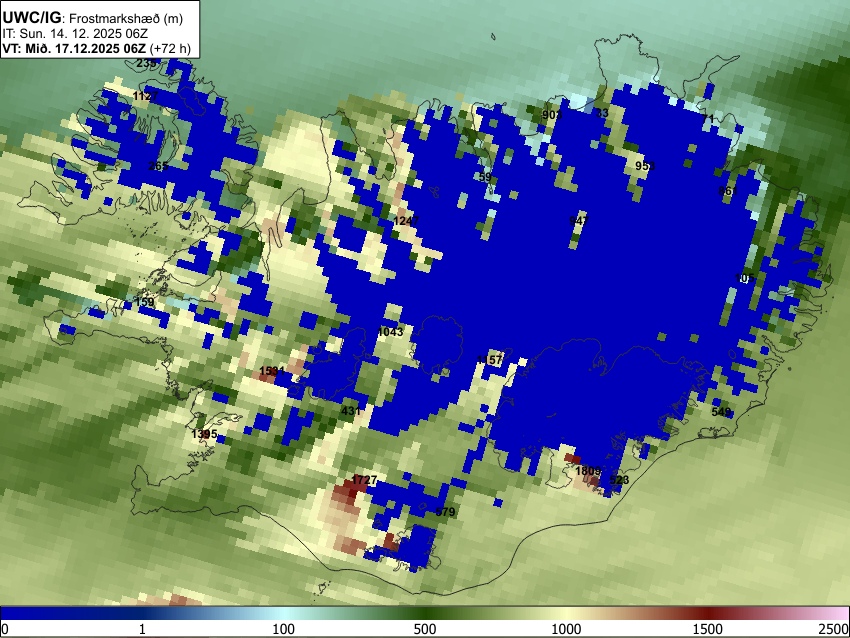Click the 1043 value label

[390, 332]
